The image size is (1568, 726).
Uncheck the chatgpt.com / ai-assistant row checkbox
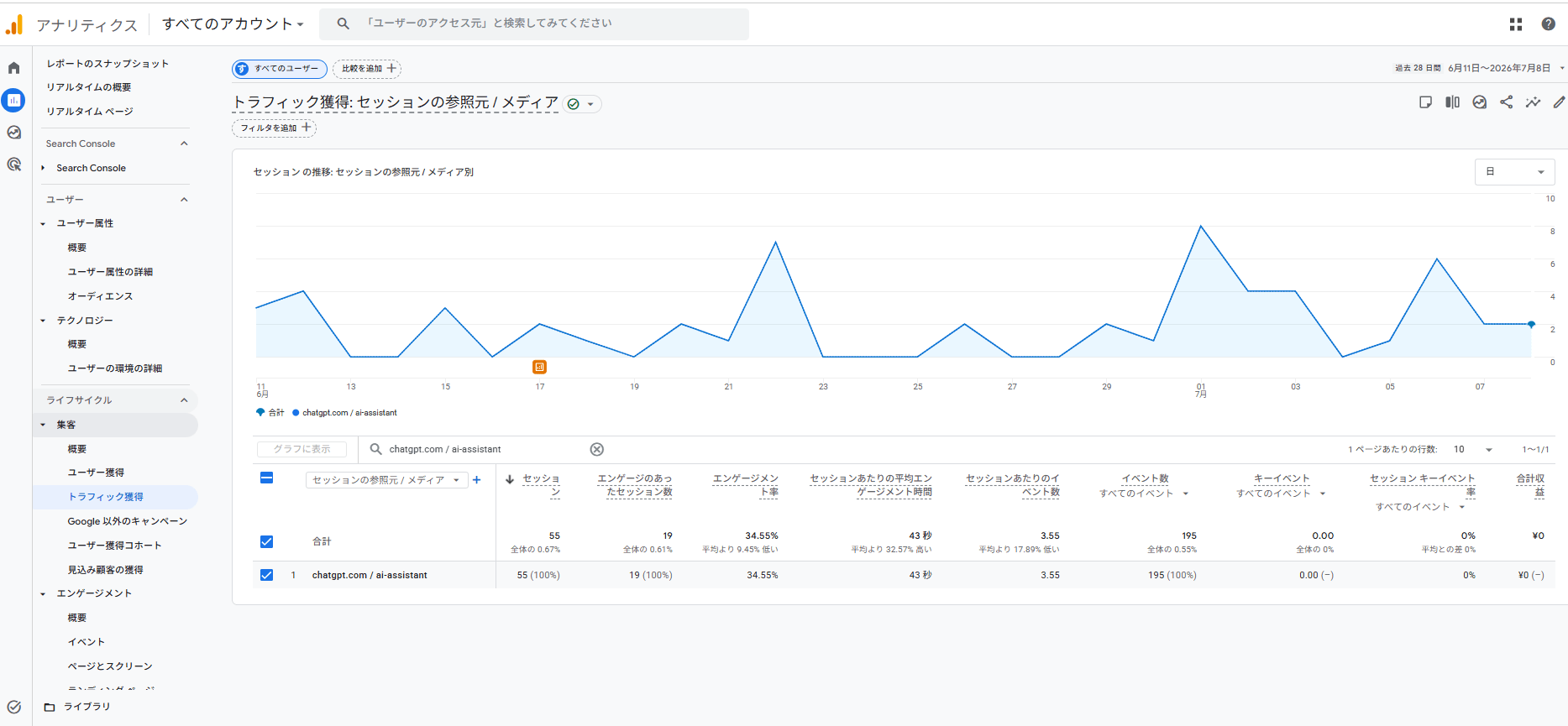267,575
